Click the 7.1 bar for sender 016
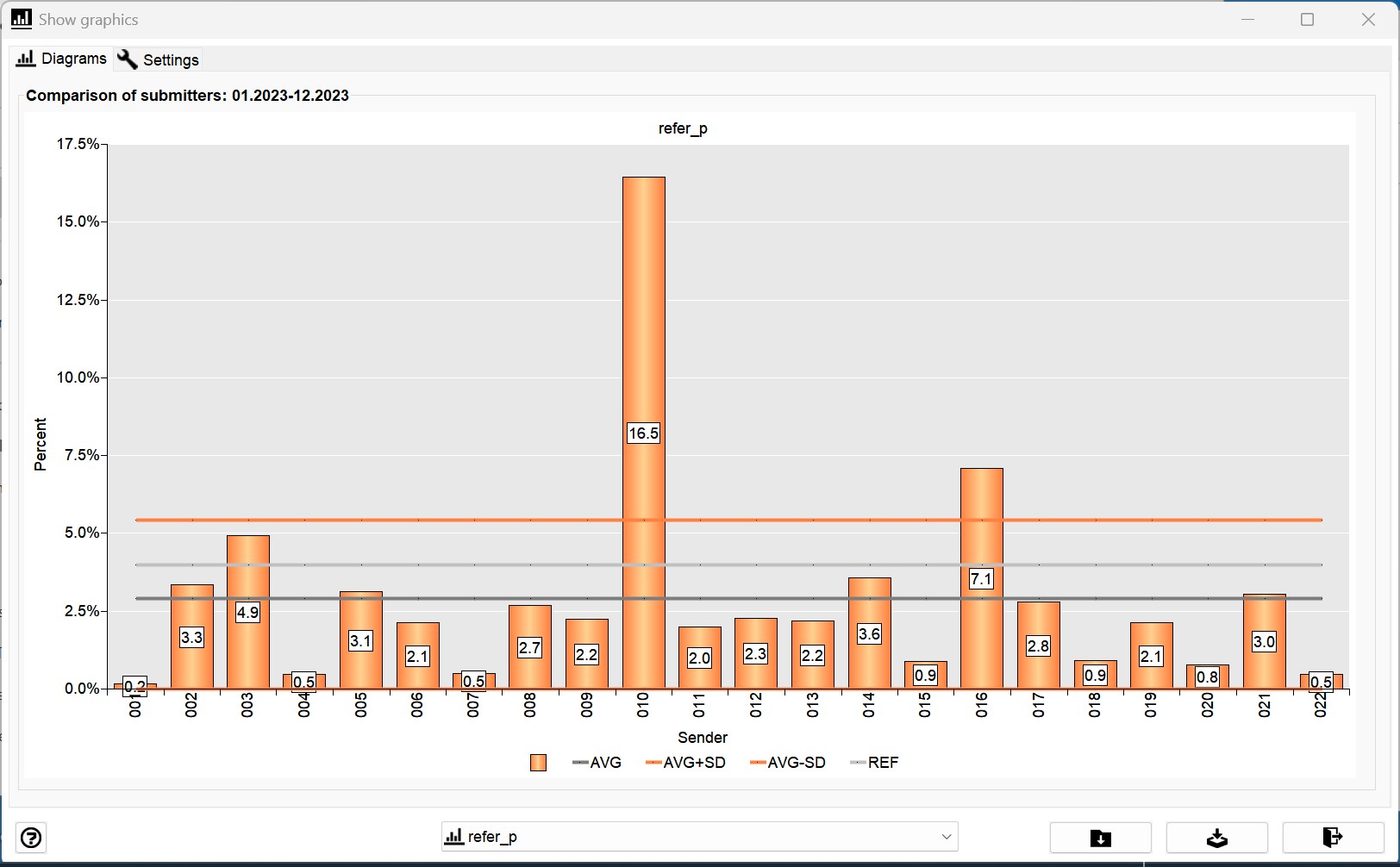The image size is (1400, 867). point(982,578)
